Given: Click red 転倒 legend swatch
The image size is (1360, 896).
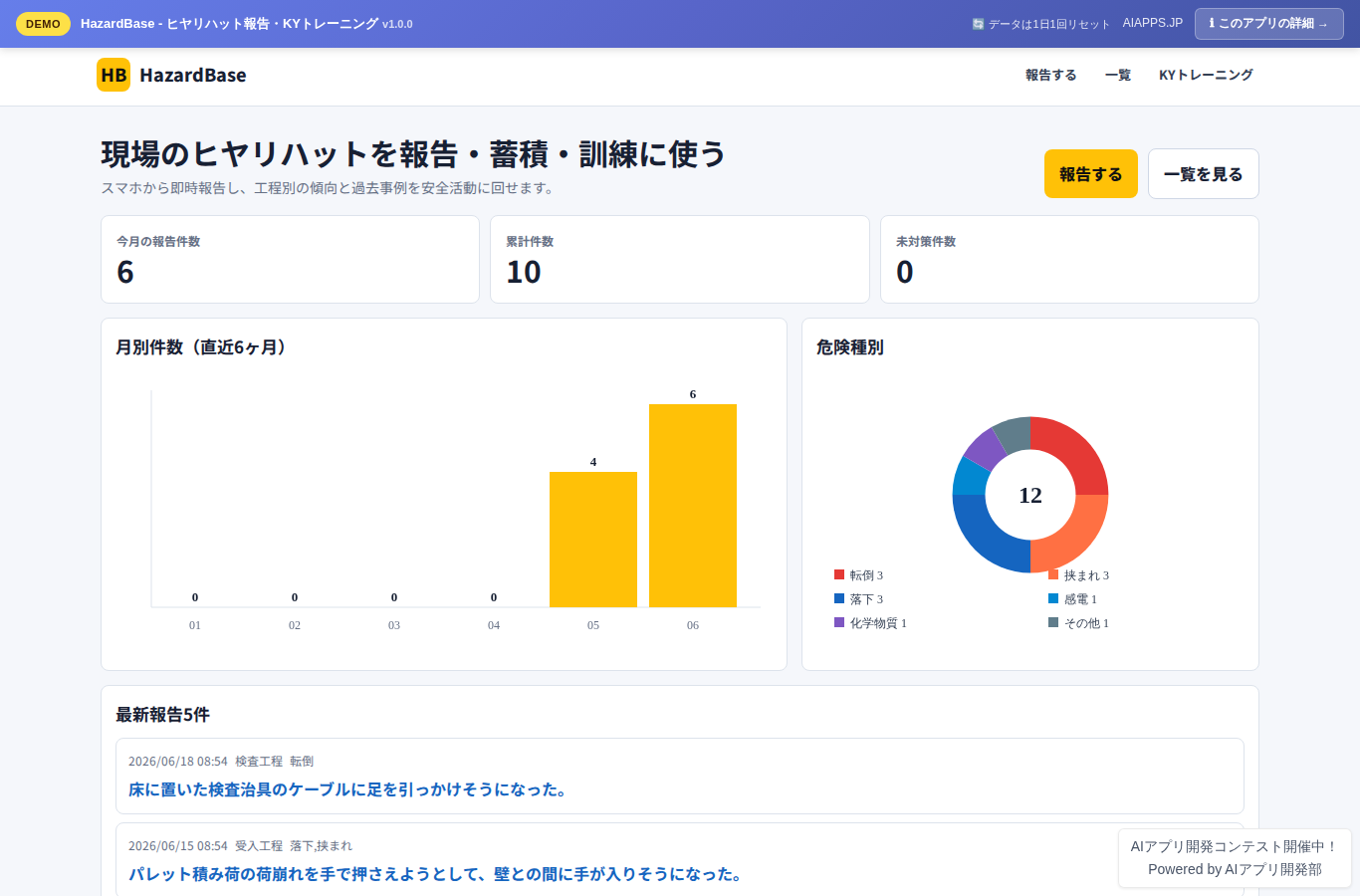Looking at the screenshot, I should point(839,574).
